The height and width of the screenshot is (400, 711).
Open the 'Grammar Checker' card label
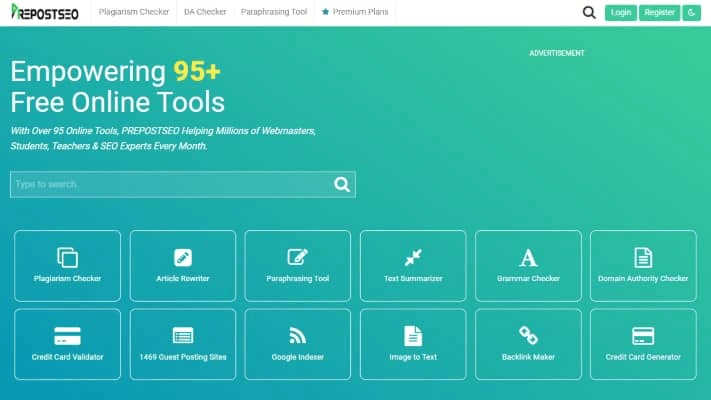click(x=528, y=278)
